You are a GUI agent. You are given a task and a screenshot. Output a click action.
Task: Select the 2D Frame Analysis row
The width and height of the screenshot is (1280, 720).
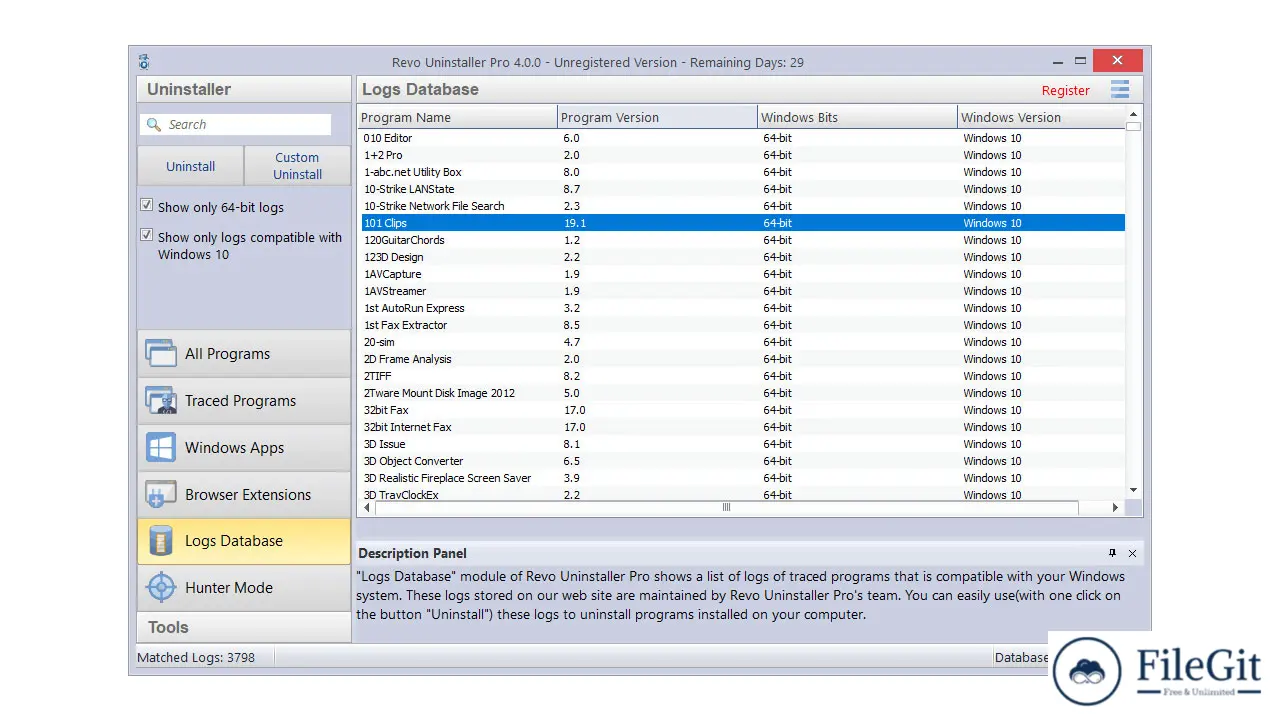742,359
